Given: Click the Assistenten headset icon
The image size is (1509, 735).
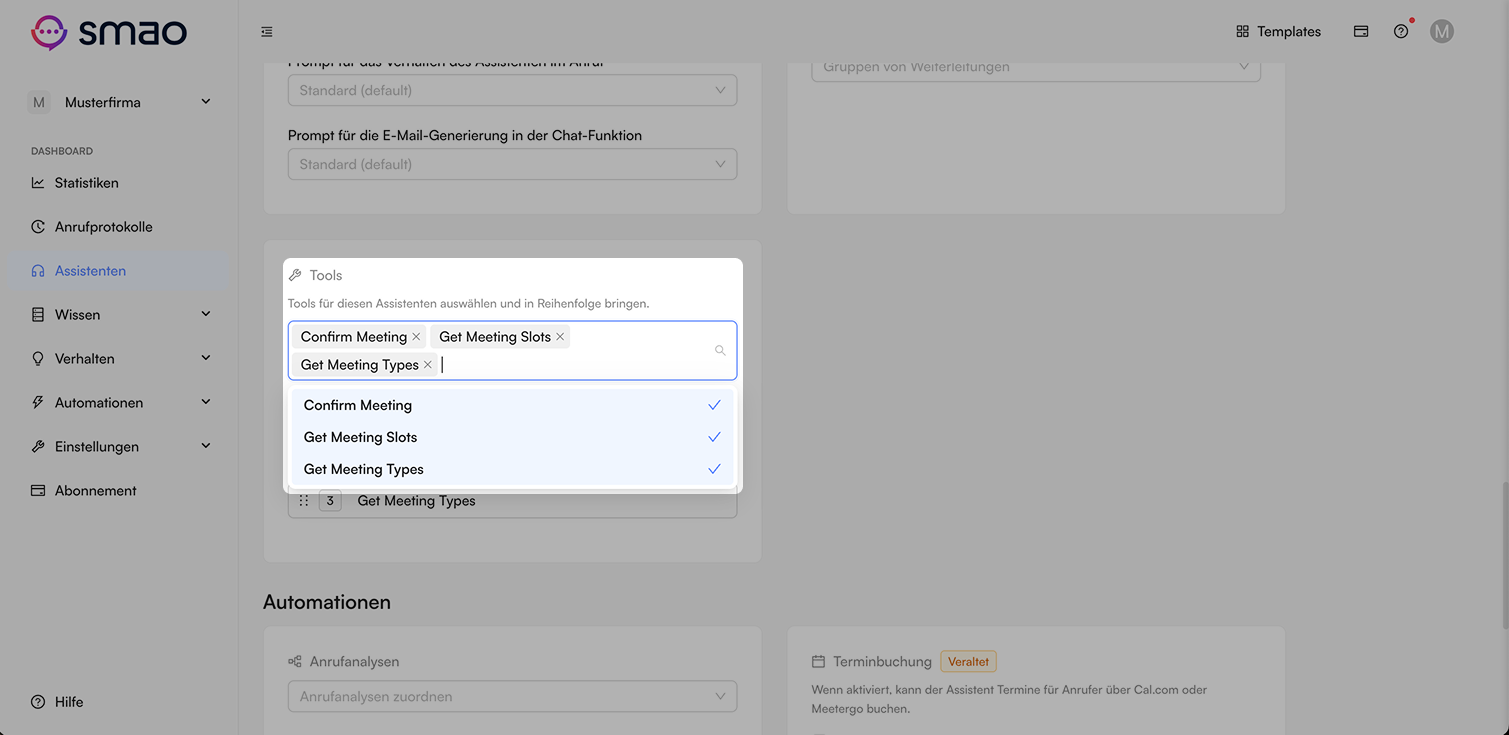Looking at the screenshot, I should 38,271.
